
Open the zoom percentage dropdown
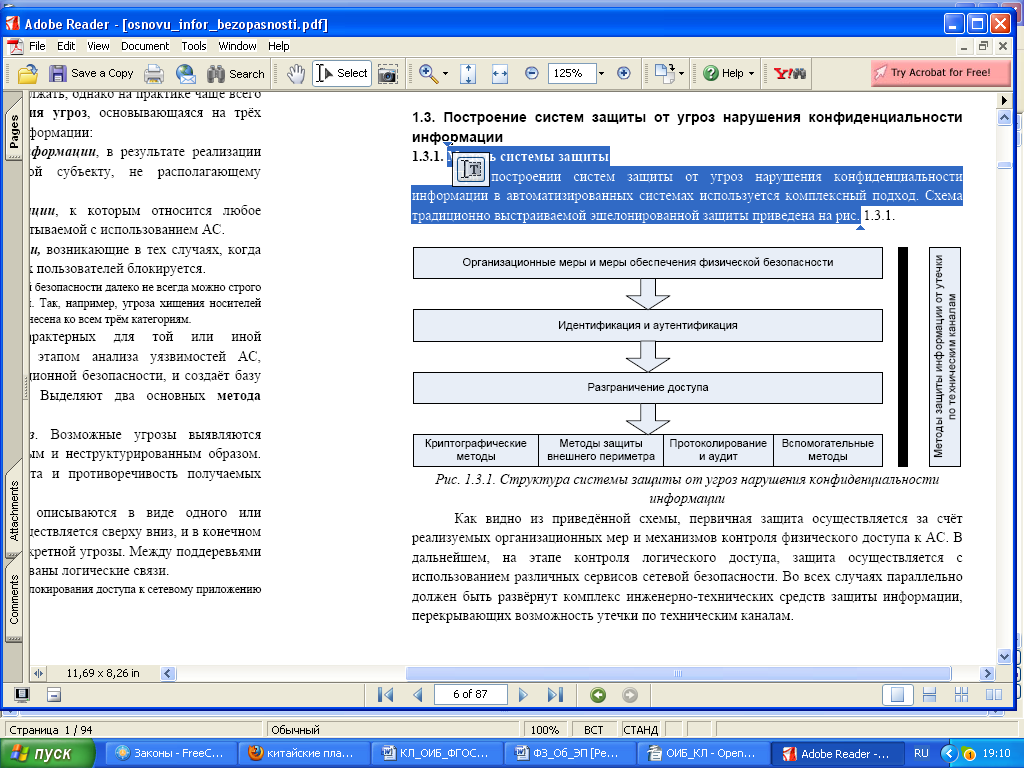point(601,74)
